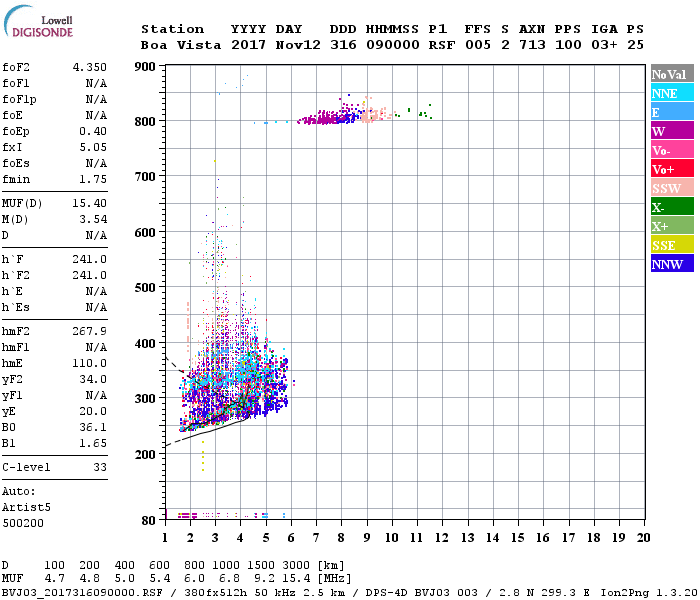Click the yE value 20.0
This screenshot has width=700, height=600.
[93, 411]
